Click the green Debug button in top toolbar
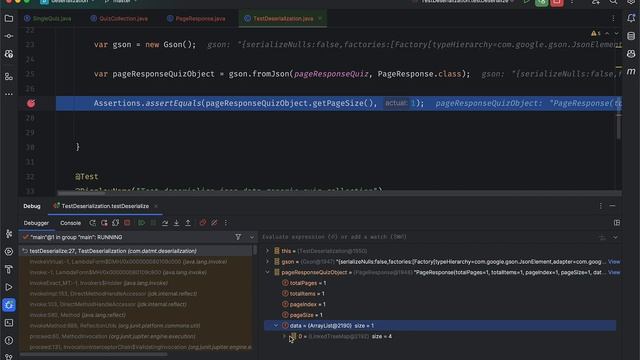 542,2
